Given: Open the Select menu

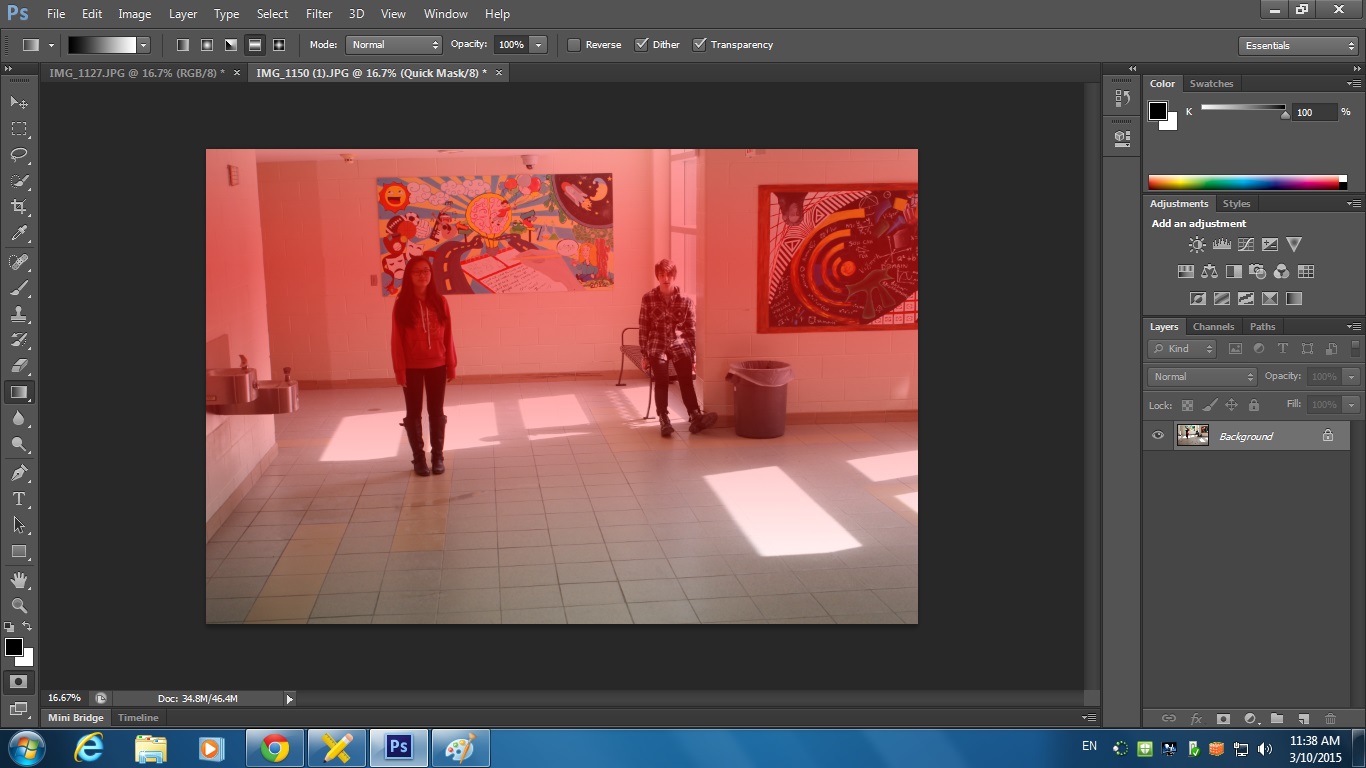Looking at the screenshot, I should click(272, 14).
